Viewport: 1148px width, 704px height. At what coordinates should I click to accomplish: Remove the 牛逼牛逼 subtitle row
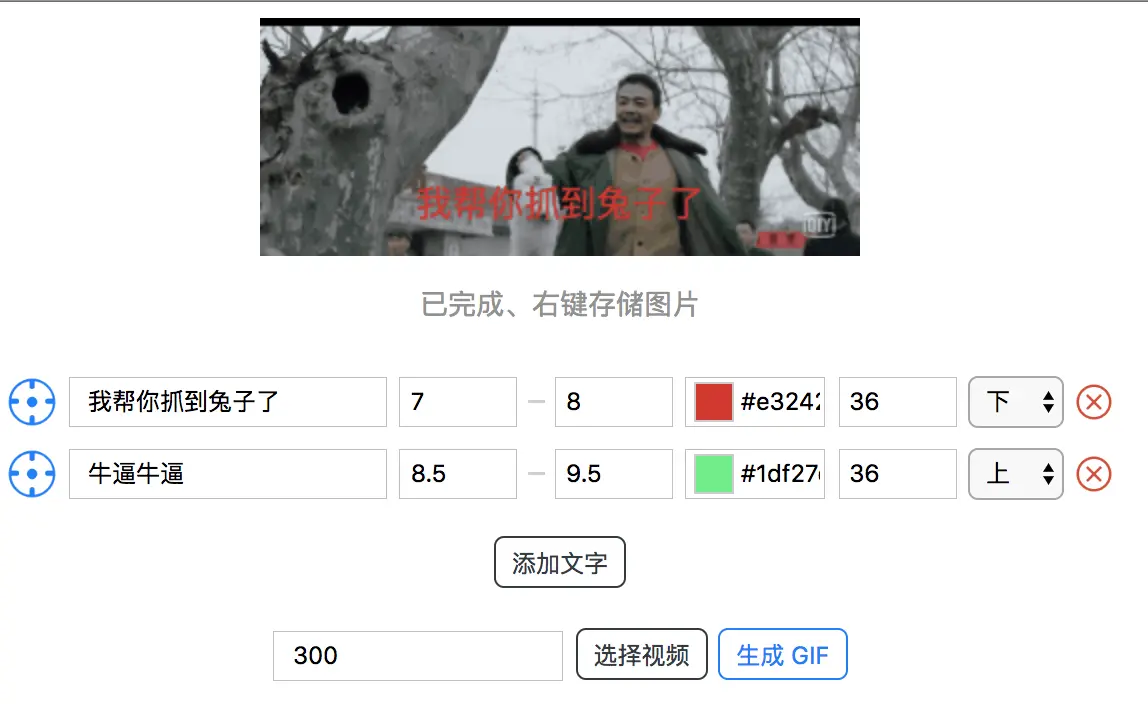click(1094, 473)
